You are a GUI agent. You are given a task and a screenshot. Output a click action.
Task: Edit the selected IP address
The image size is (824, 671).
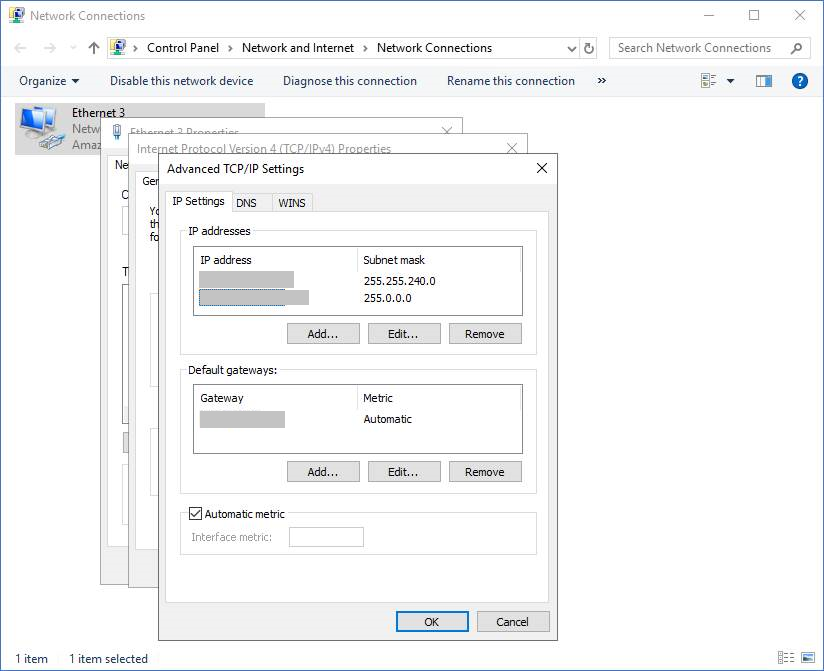404,334
